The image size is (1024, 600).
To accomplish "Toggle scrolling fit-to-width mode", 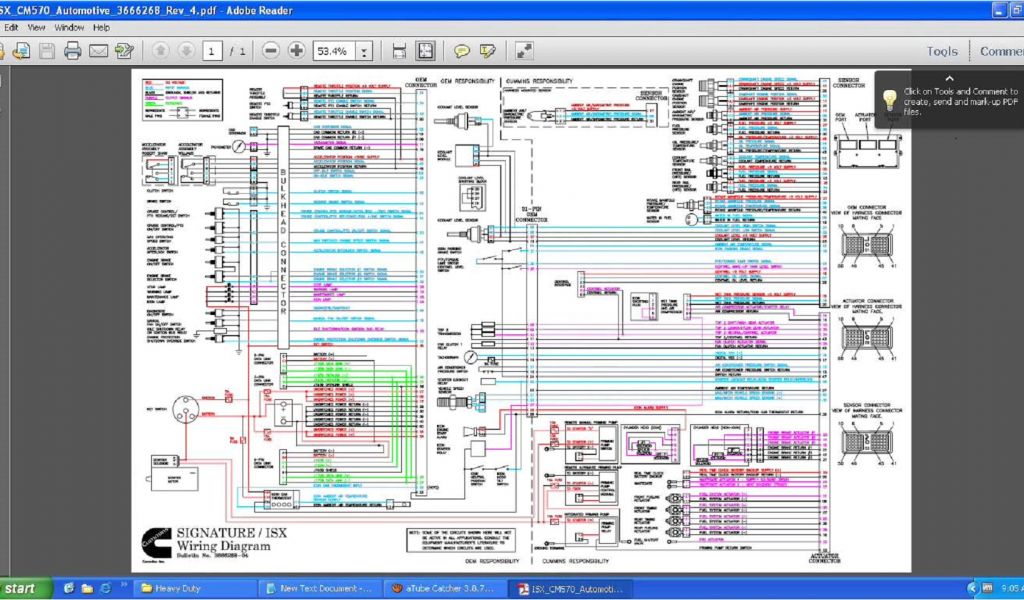I will 399,51.
